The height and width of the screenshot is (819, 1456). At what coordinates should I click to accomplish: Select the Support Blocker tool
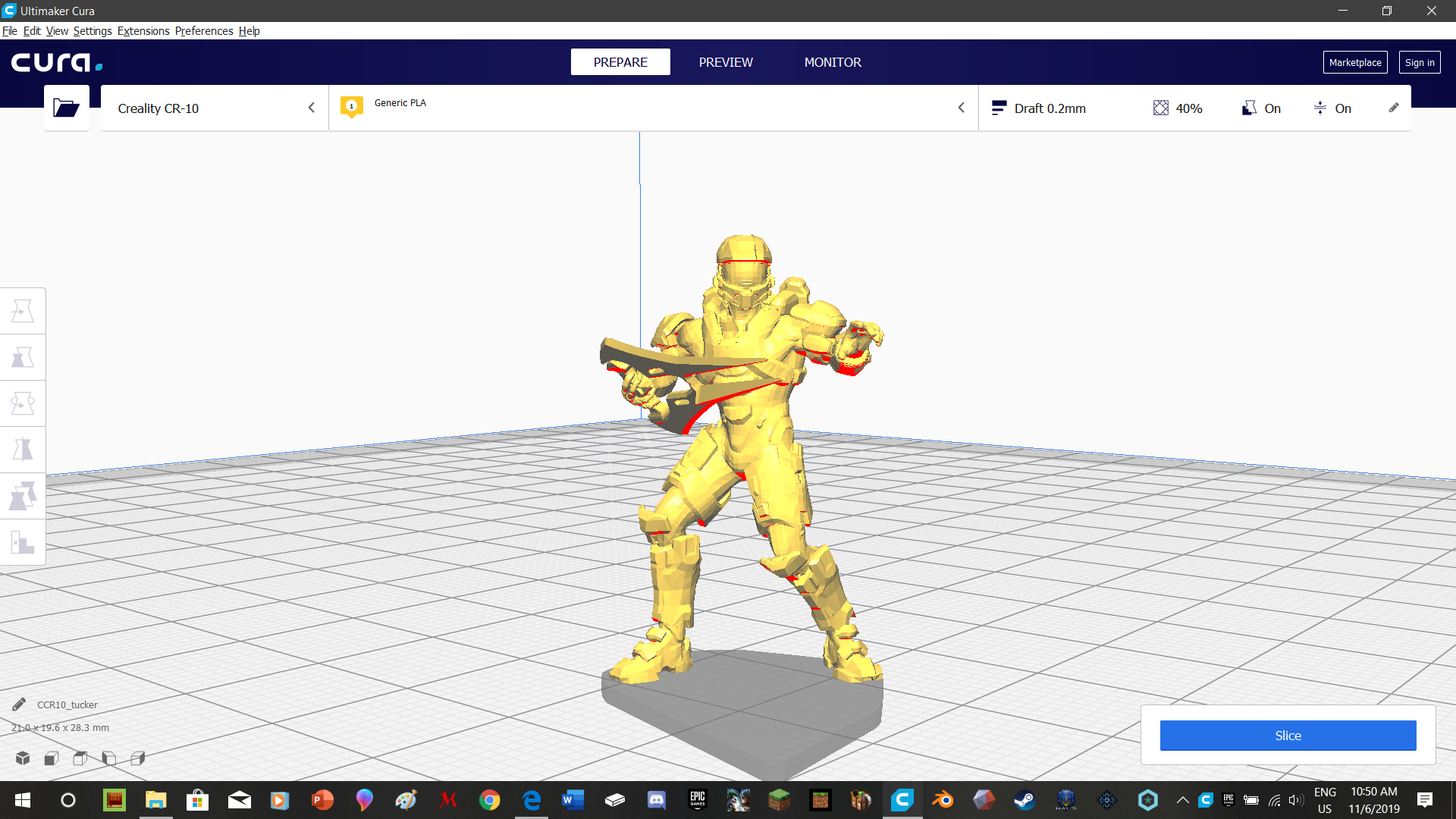pos(23,542)
